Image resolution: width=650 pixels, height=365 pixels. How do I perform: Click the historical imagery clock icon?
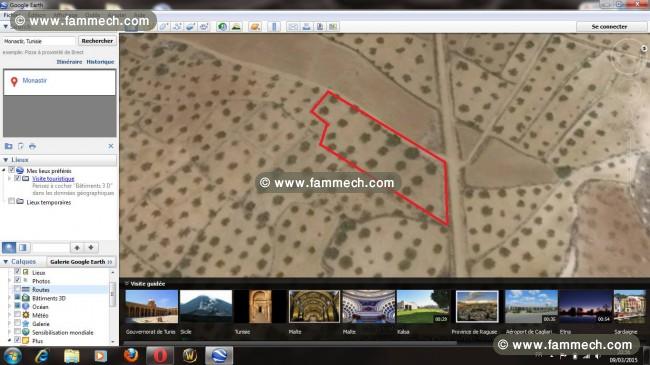tap(222, 27)
